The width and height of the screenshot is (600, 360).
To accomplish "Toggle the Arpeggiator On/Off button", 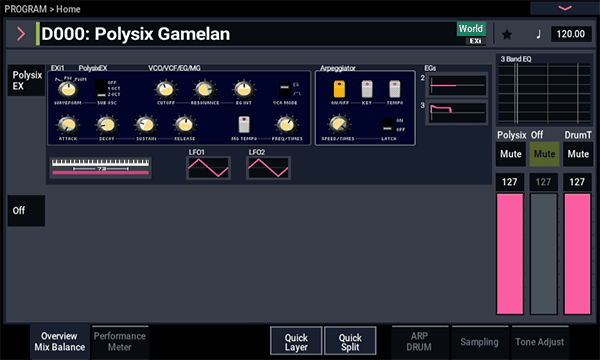I will click(339, 89).
